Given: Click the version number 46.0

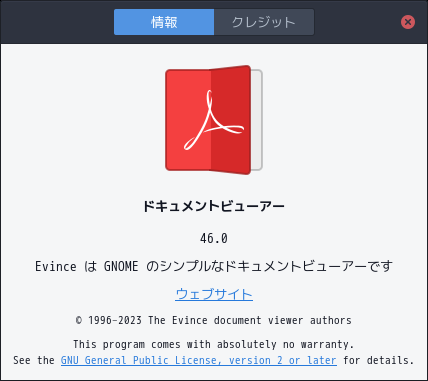Looking at the screenshot, I should (x=214, y=239).
